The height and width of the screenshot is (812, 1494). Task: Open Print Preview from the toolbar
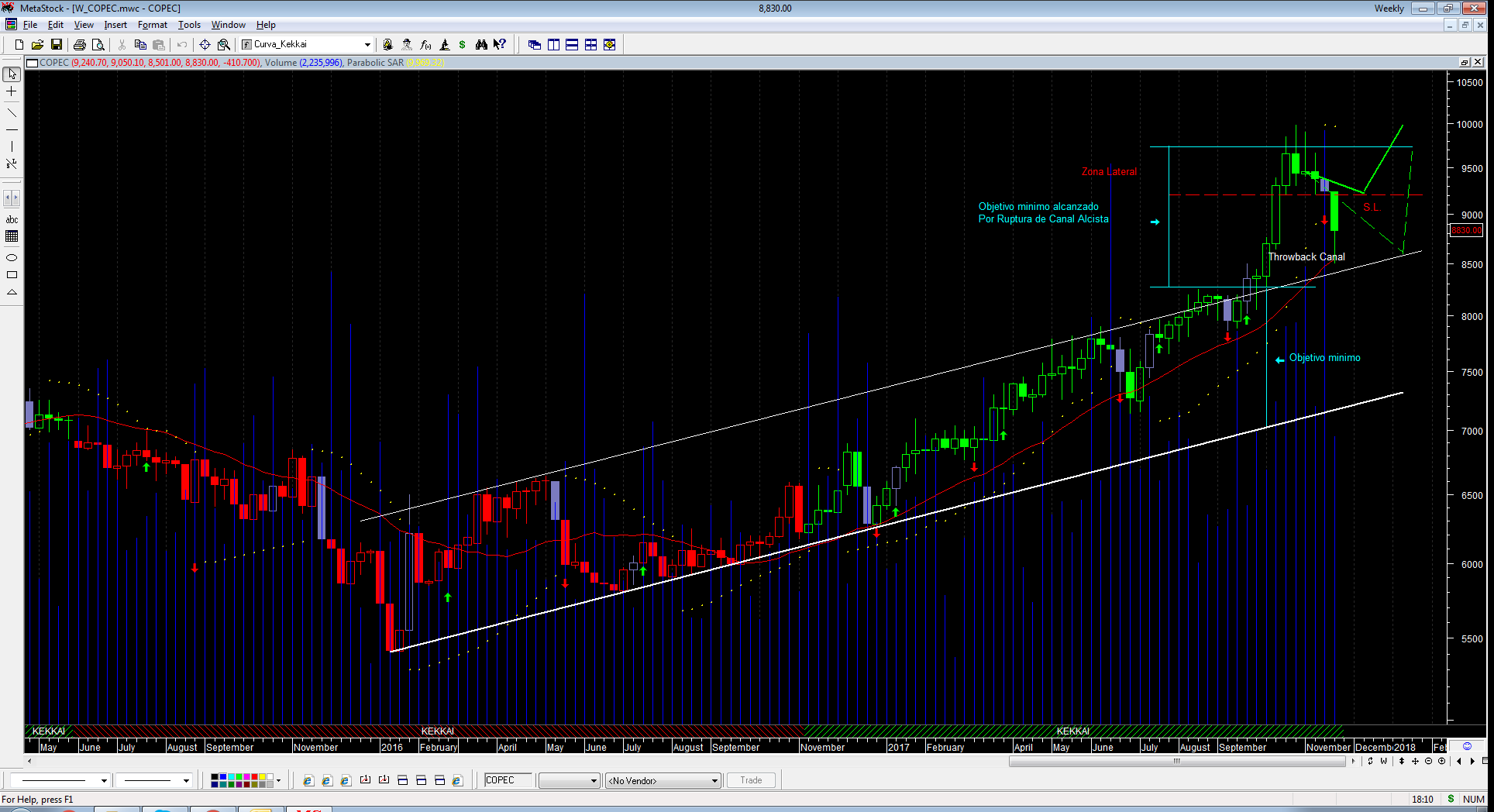pos(98,45)
